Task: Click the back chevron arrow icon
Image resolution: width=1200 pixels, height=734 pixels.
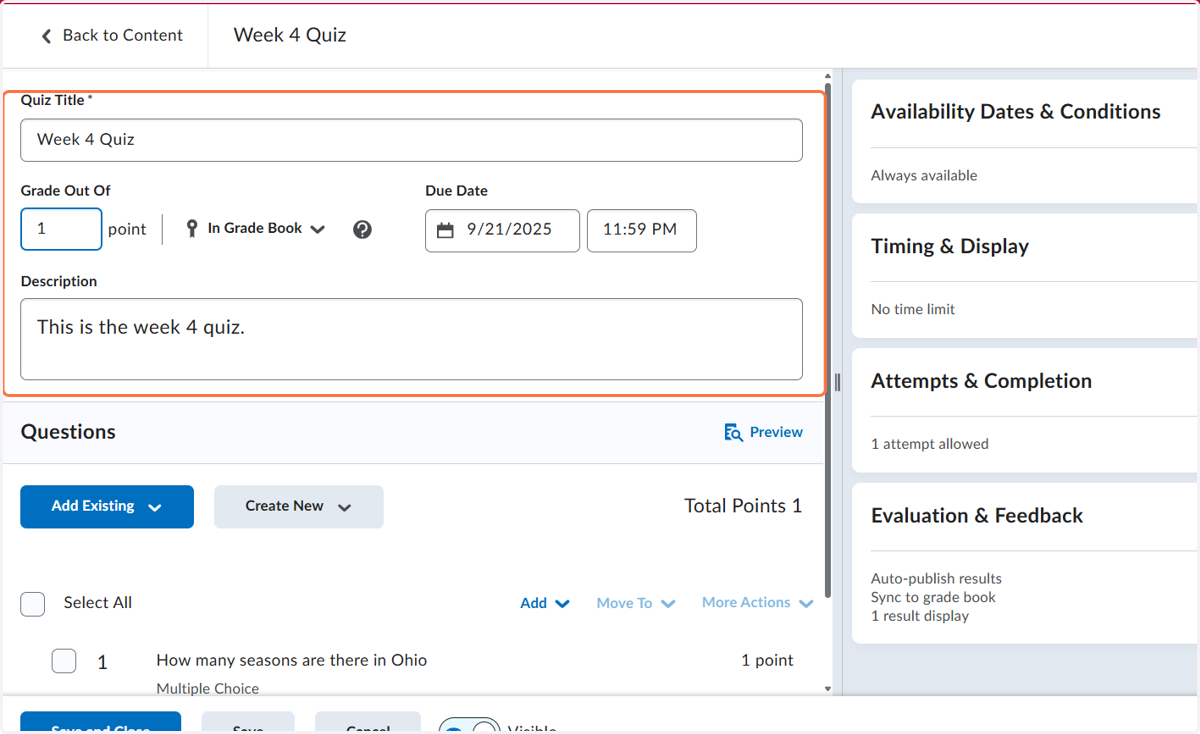Action: [46, 36]
